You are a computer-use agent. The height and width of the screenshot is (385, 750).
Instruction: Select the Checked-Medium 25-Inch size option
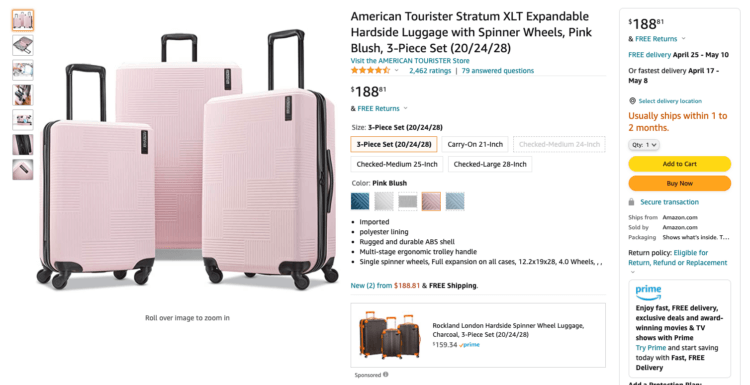397,164
